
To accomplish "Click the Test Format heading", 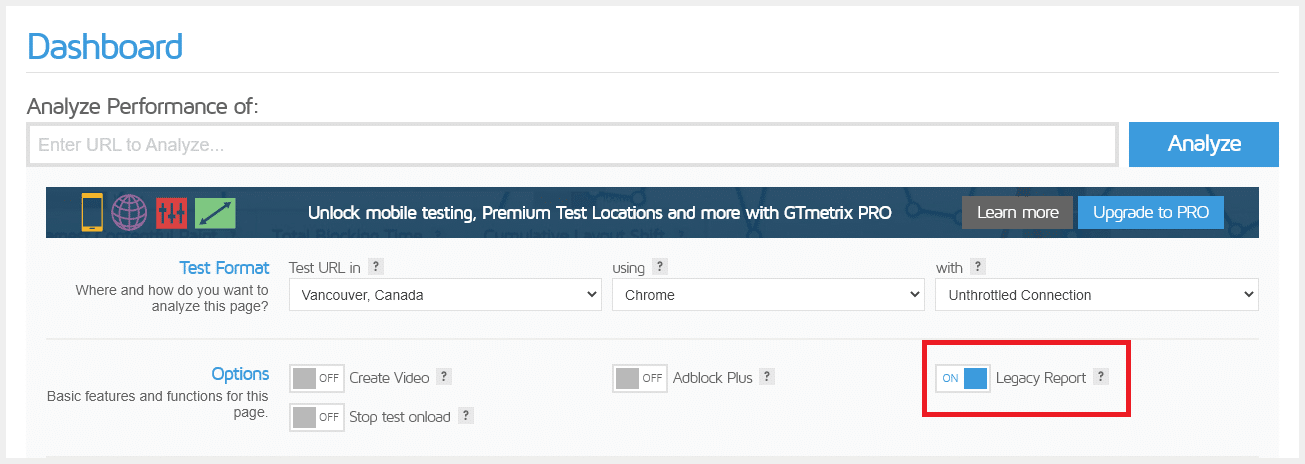I will point(224,268).
